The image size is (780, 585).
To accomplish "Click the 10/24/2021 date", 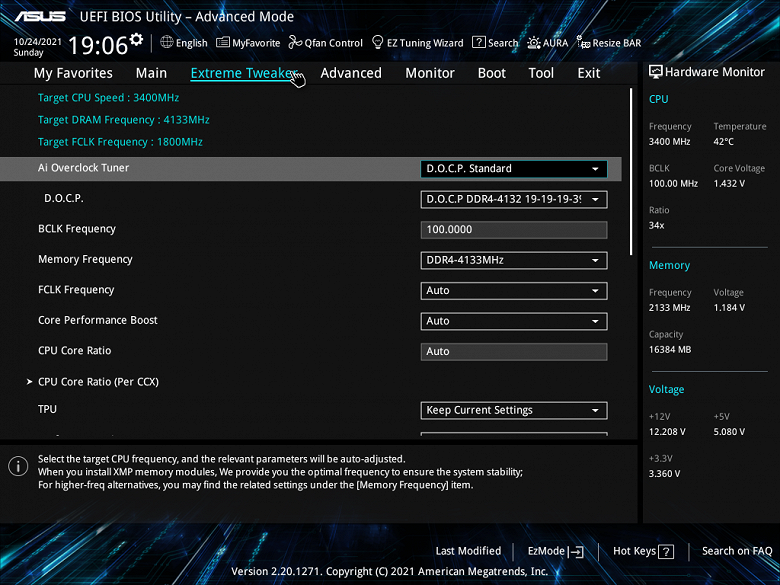I will tap(37, 42).
